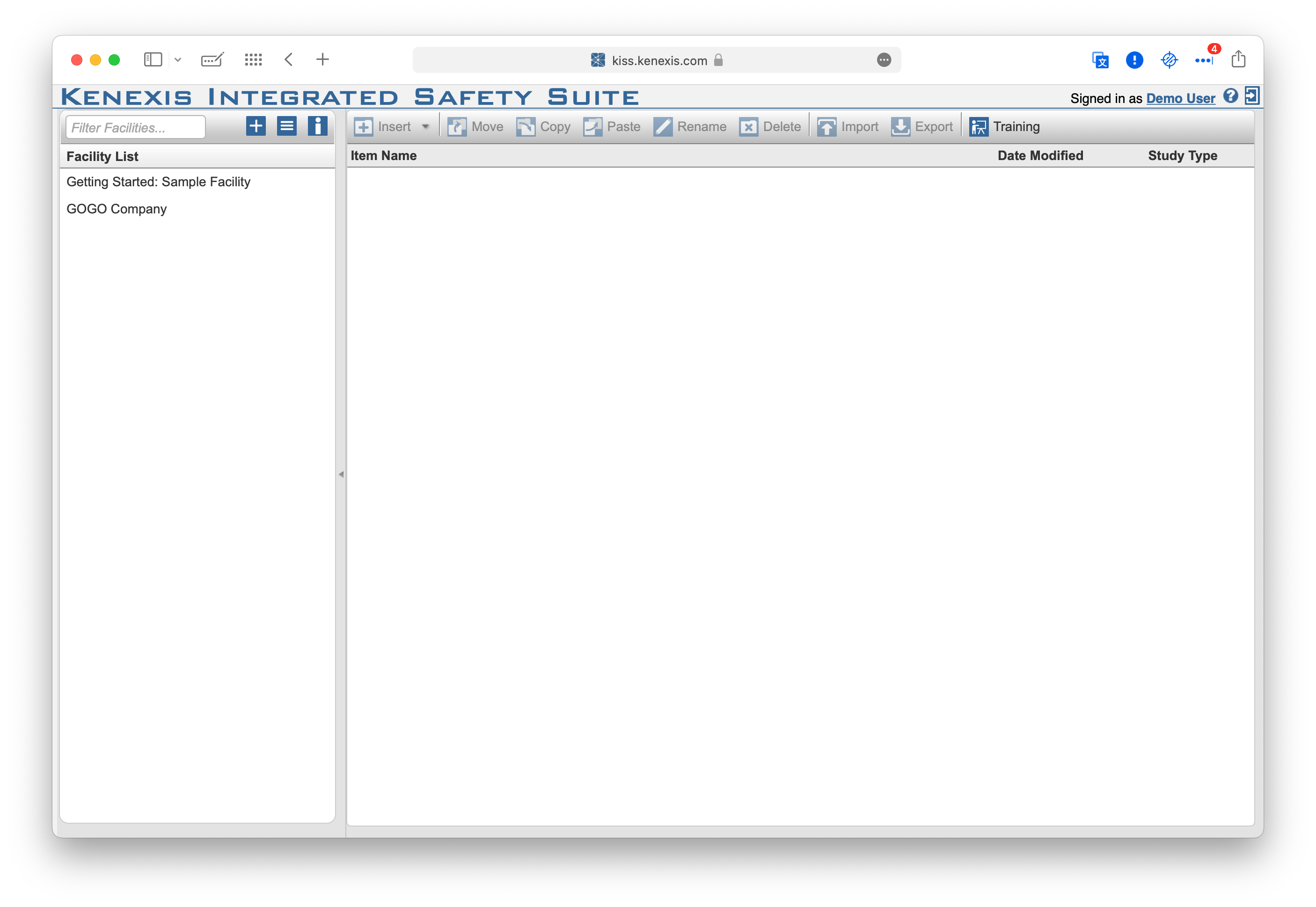Click the Import toolbar button

click(847, 127)
